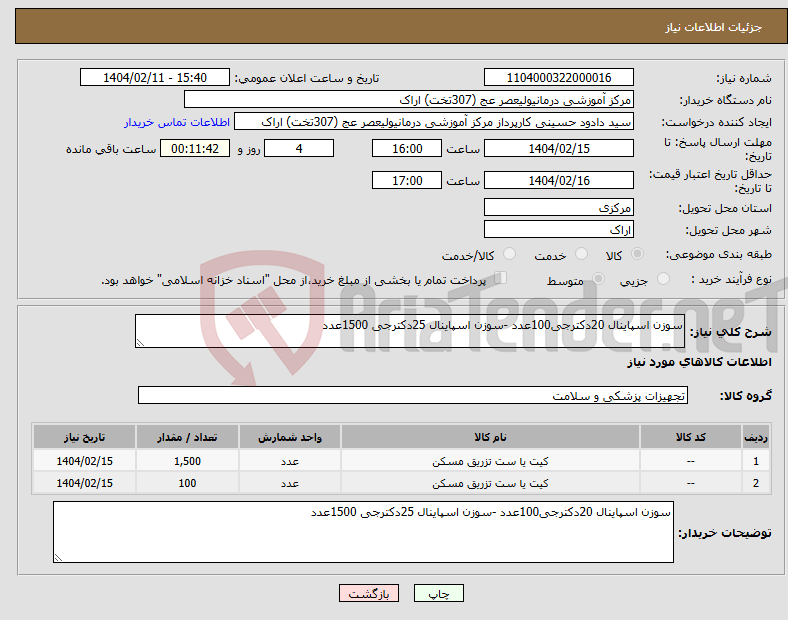Click the نام کالا column header
This screenshot has height=620, width=788.
coord(490,437)
